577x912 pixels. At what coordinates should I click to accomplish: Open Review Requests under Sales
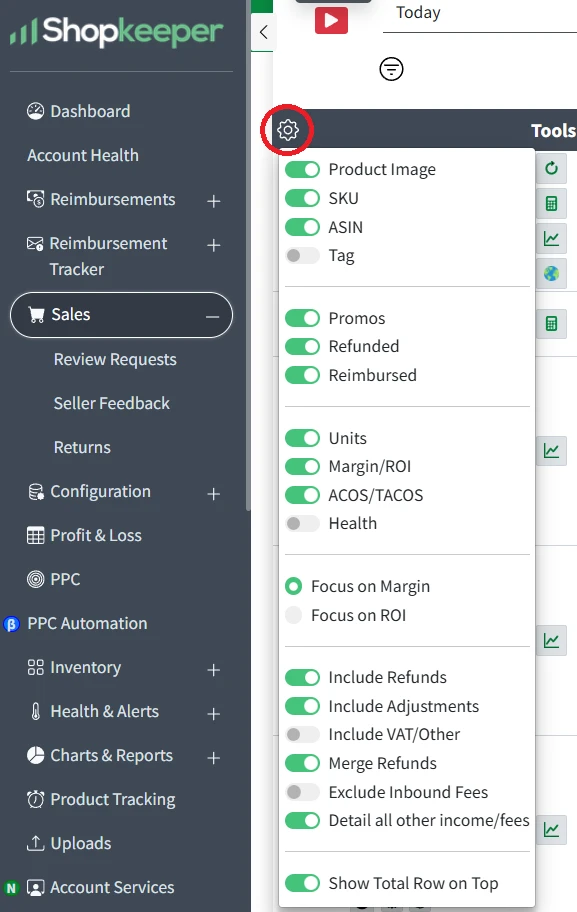coord(115,359)
